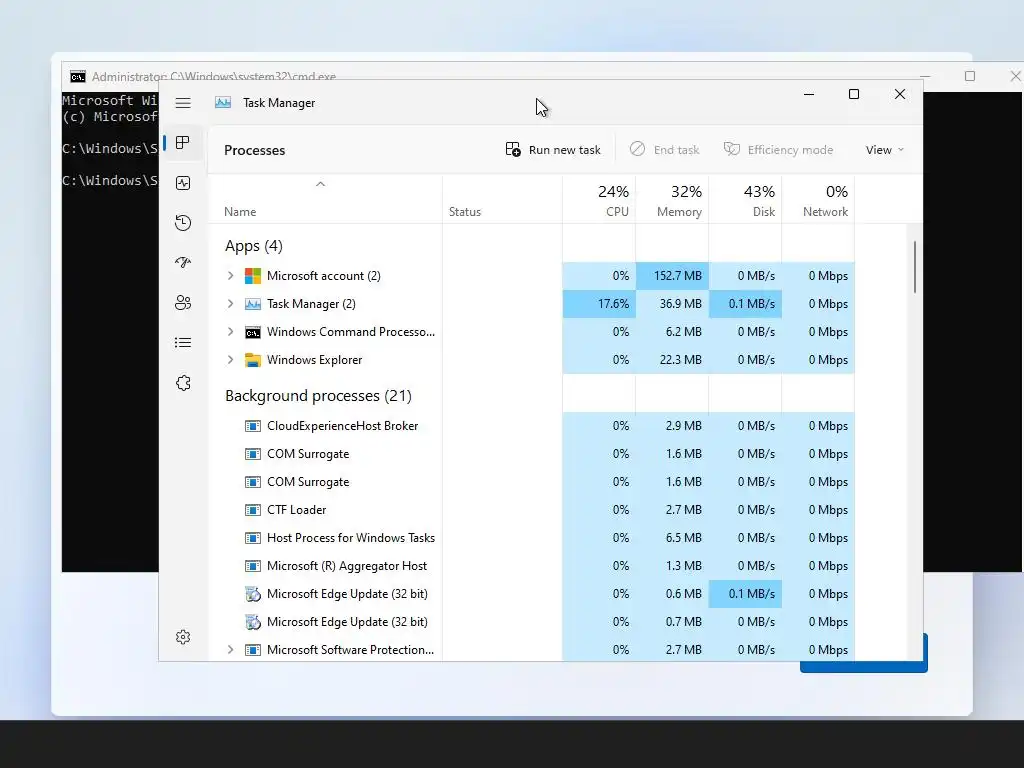Click the cmd.exe window title icon
1024x768 pixels.
coord(78,77)
